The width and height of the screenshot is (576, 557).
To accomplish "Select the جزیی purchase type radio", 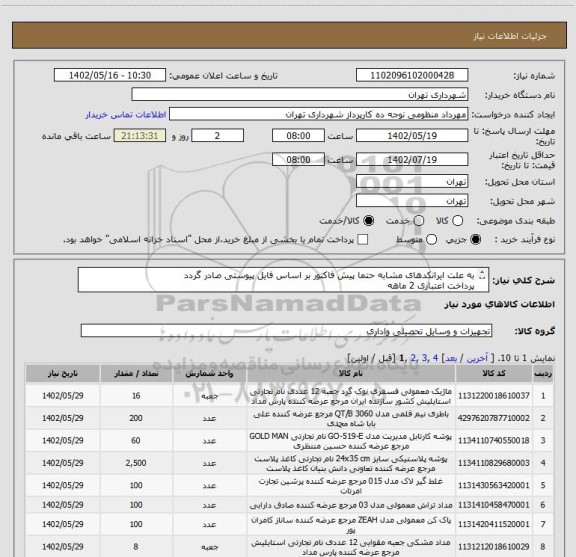I will point(476,240).
